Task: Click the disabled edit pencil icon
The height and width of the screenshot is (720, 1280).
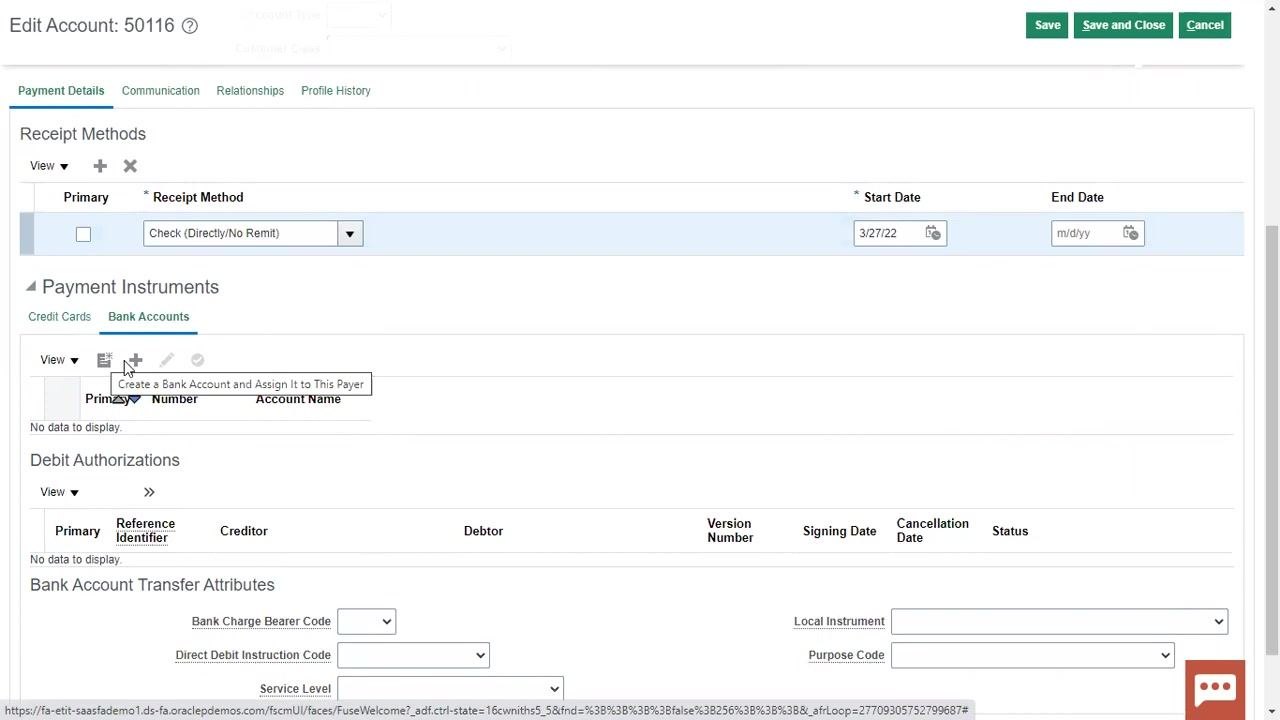Action: click(x=166, y=360)
